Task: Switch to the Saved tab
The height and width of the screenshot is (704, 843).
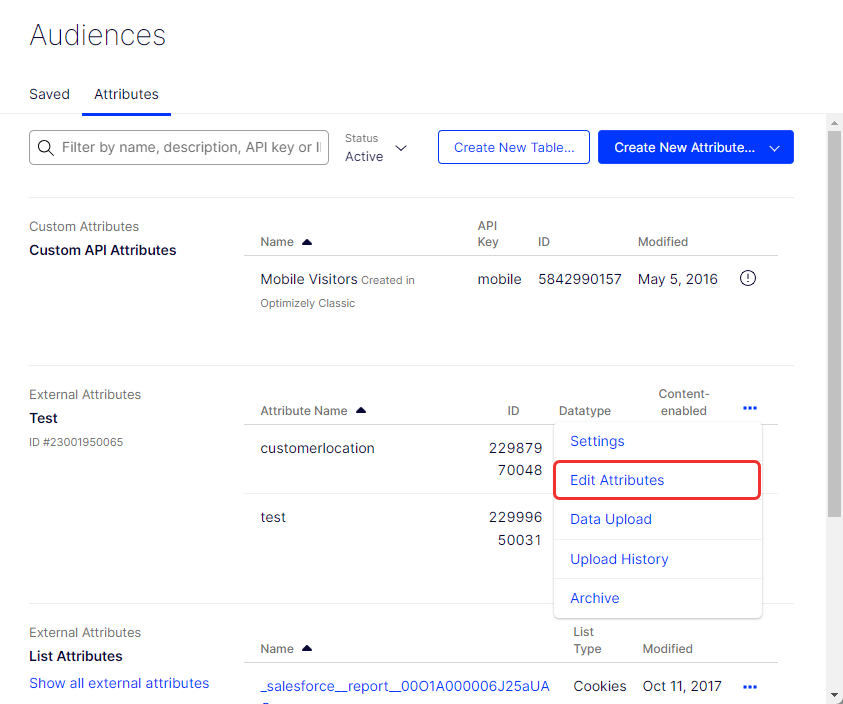Action: [x=49, y=94]
